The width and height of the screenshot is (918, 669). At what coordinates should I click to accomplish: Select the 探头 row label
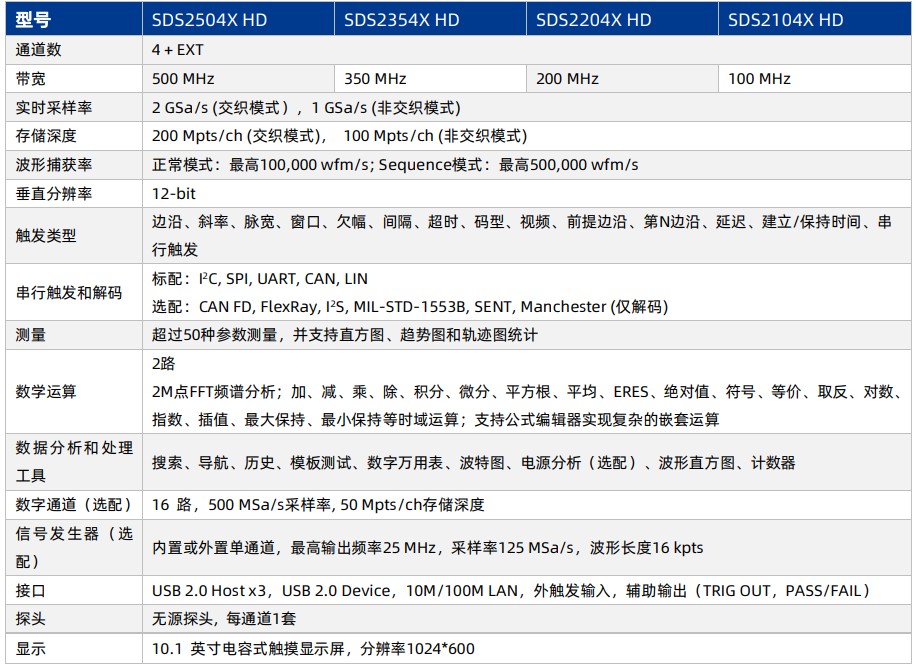pyautogui.click(x=30, y=619)
